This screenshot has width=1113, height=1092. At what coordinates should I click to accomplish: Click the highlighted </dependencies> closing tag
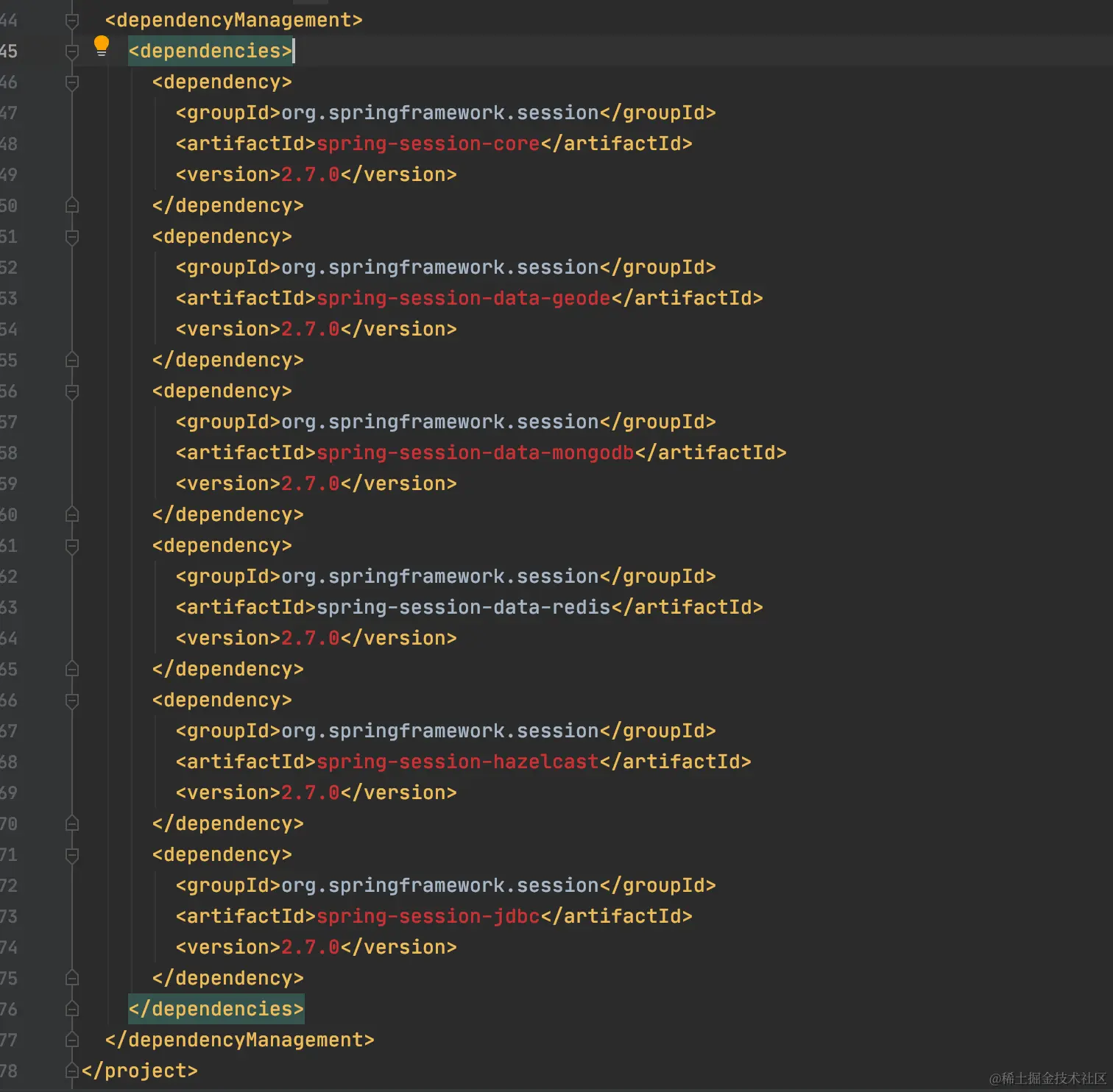click(x=216, y=1009)
